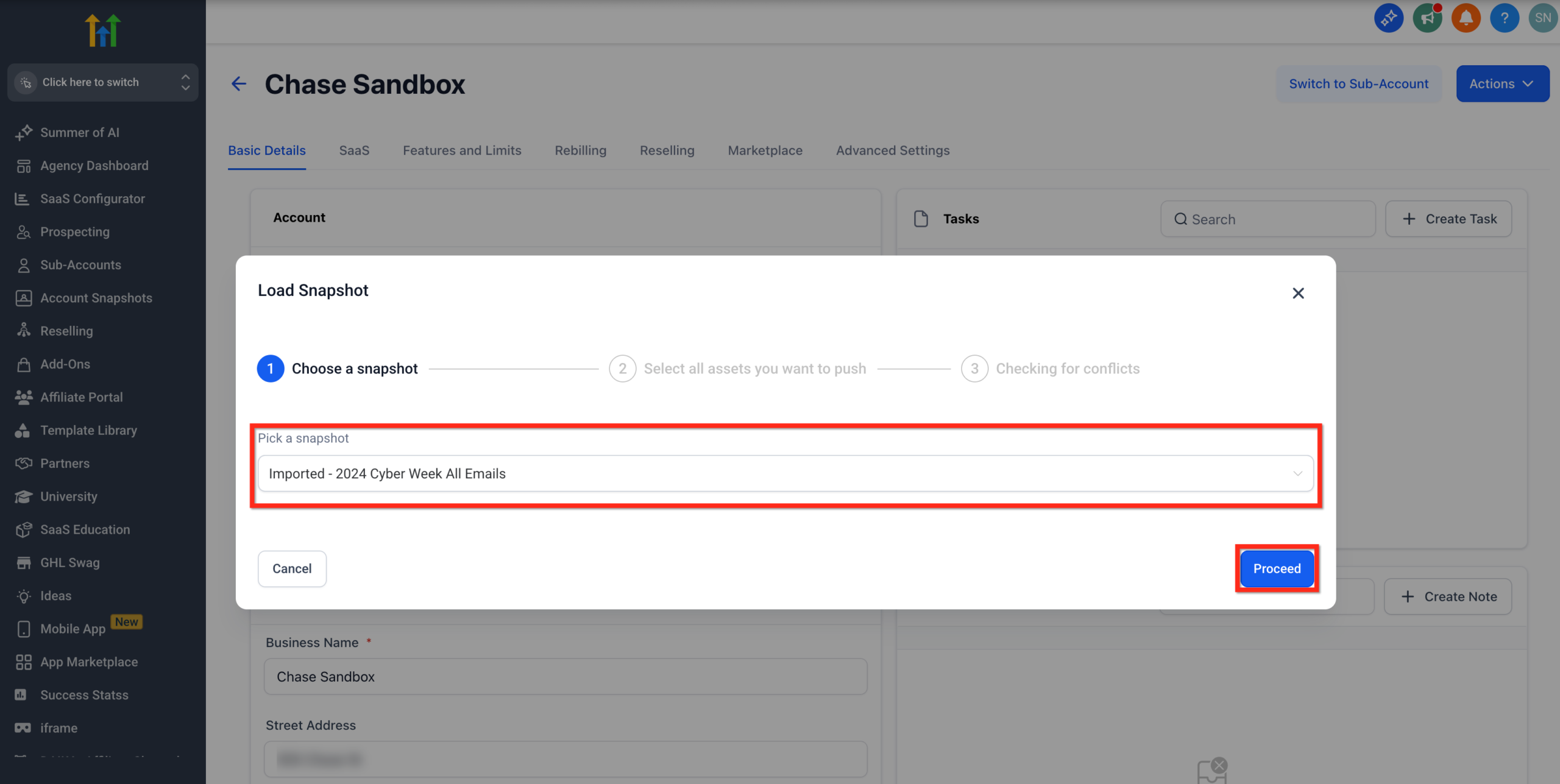Open Account Snapshots in the sidebar
The image size is (1560, 784).
(96, 298)
